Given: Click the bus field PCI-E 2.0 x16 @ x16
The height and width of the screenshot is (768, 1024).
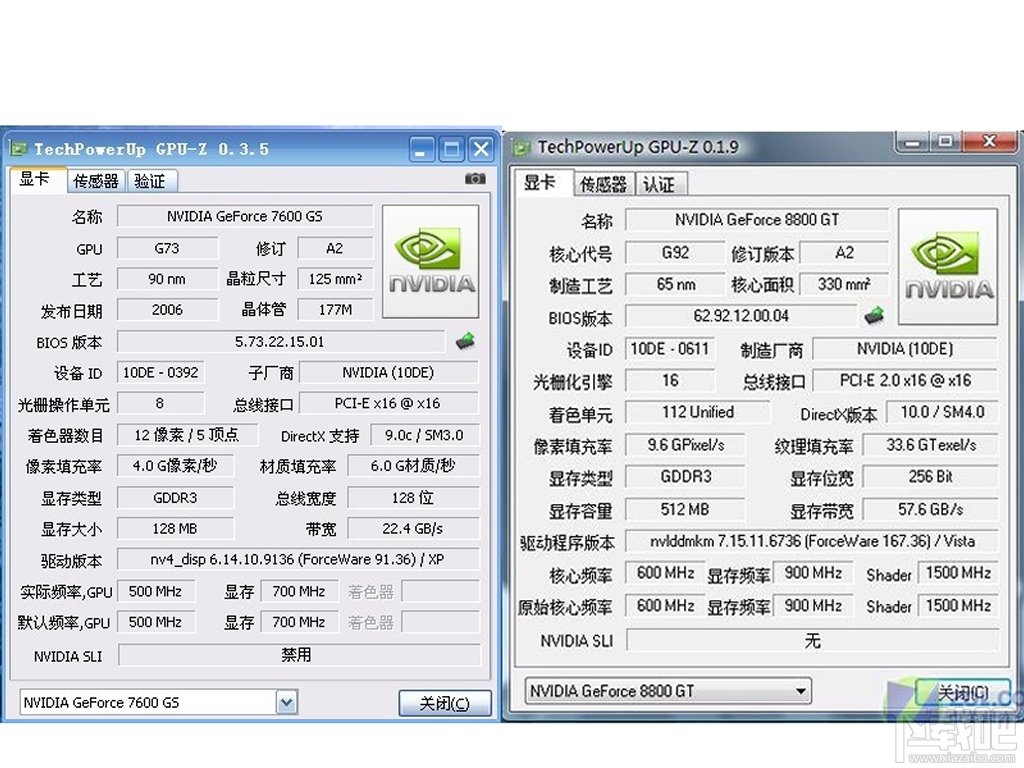Looking at the screenshot, I should coord(905,380).
